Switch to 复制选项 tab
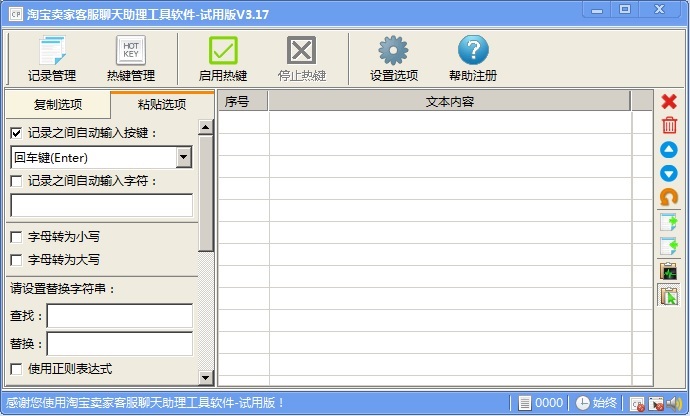 click(58, 104)
